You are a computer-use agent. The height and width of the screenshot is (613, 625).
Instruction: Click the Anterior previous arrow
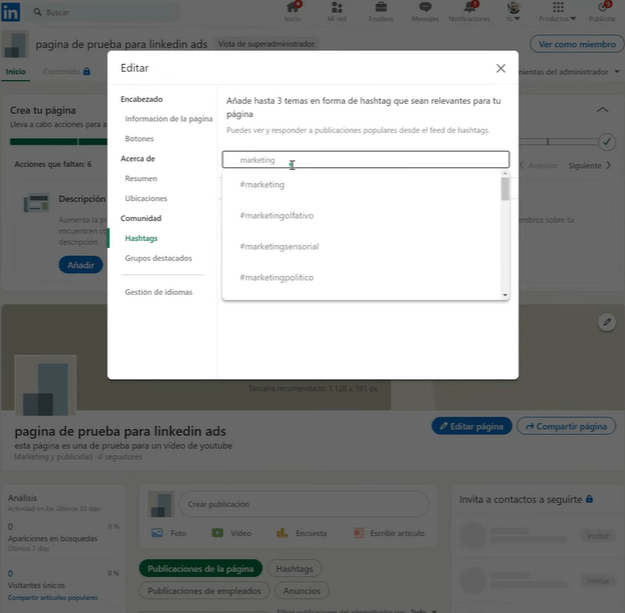pos(539,165)
